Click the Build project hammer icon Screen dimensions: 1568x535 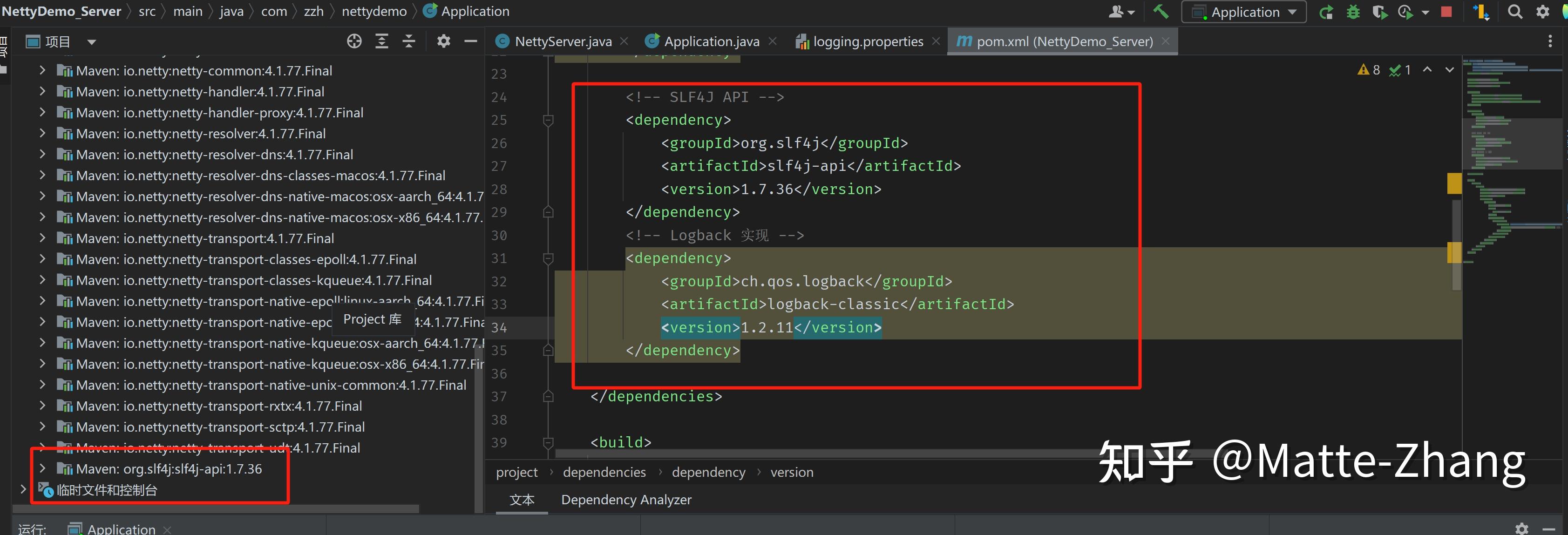click(1160, 12)
